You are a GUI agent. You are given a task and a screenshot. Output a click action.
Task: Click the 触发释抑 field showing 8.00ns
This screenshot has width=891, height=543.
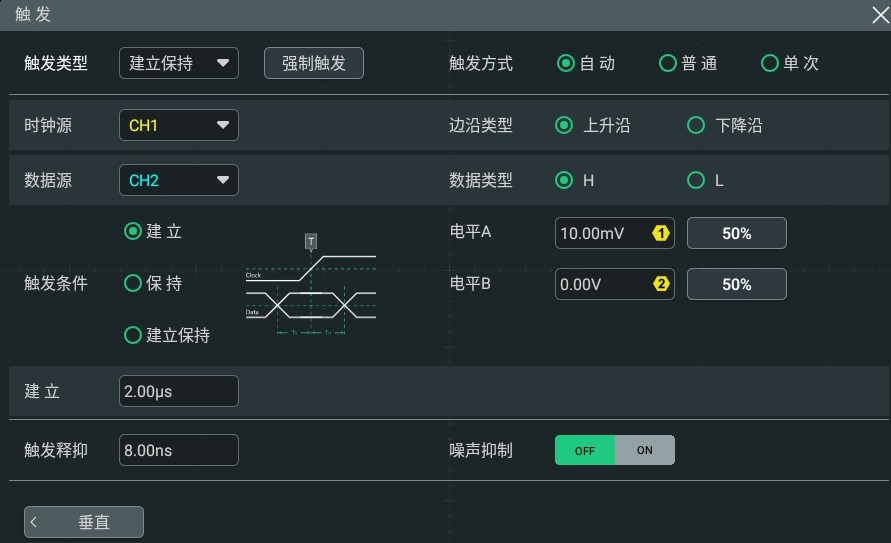179,450
